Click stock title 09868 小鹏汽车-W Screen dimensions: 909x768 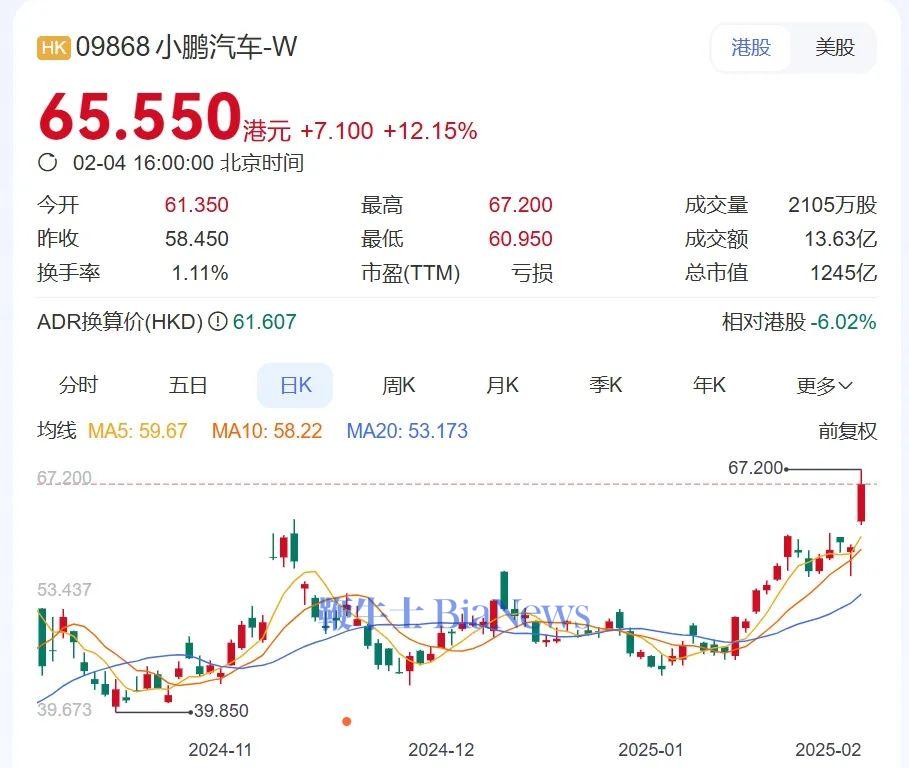[186, 47]
